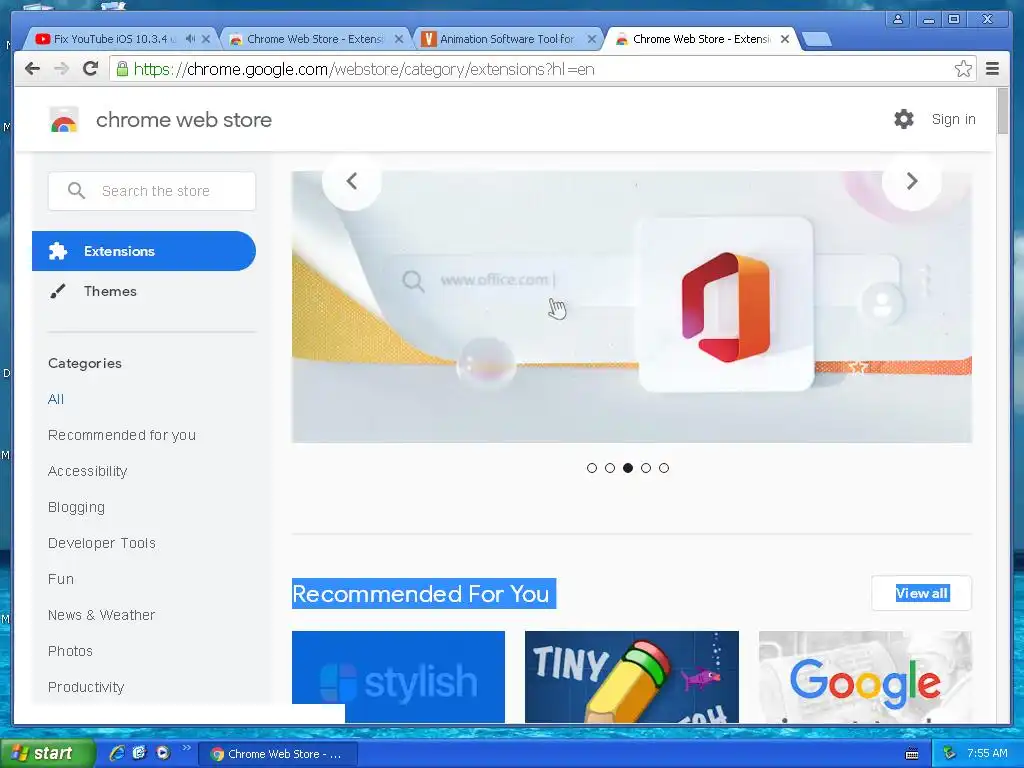Image resolution: width=1024 pixels, height=768 pixels.
Task: Open the Chrome hamburger menu
Action: 992,69
